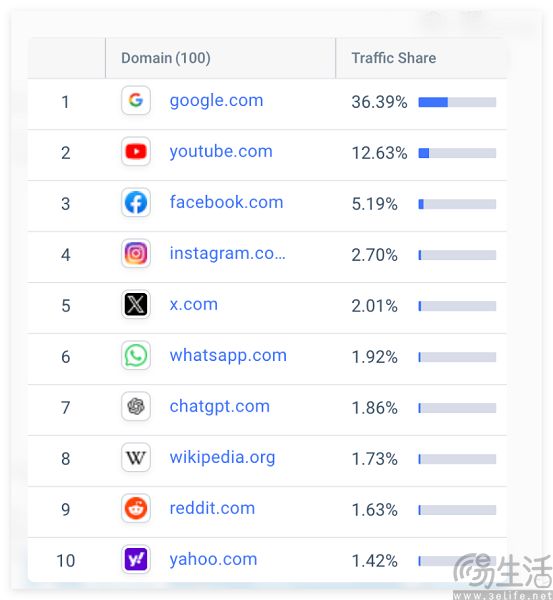Click the google.com traffic share bar
553x600 pixels.
457,102
